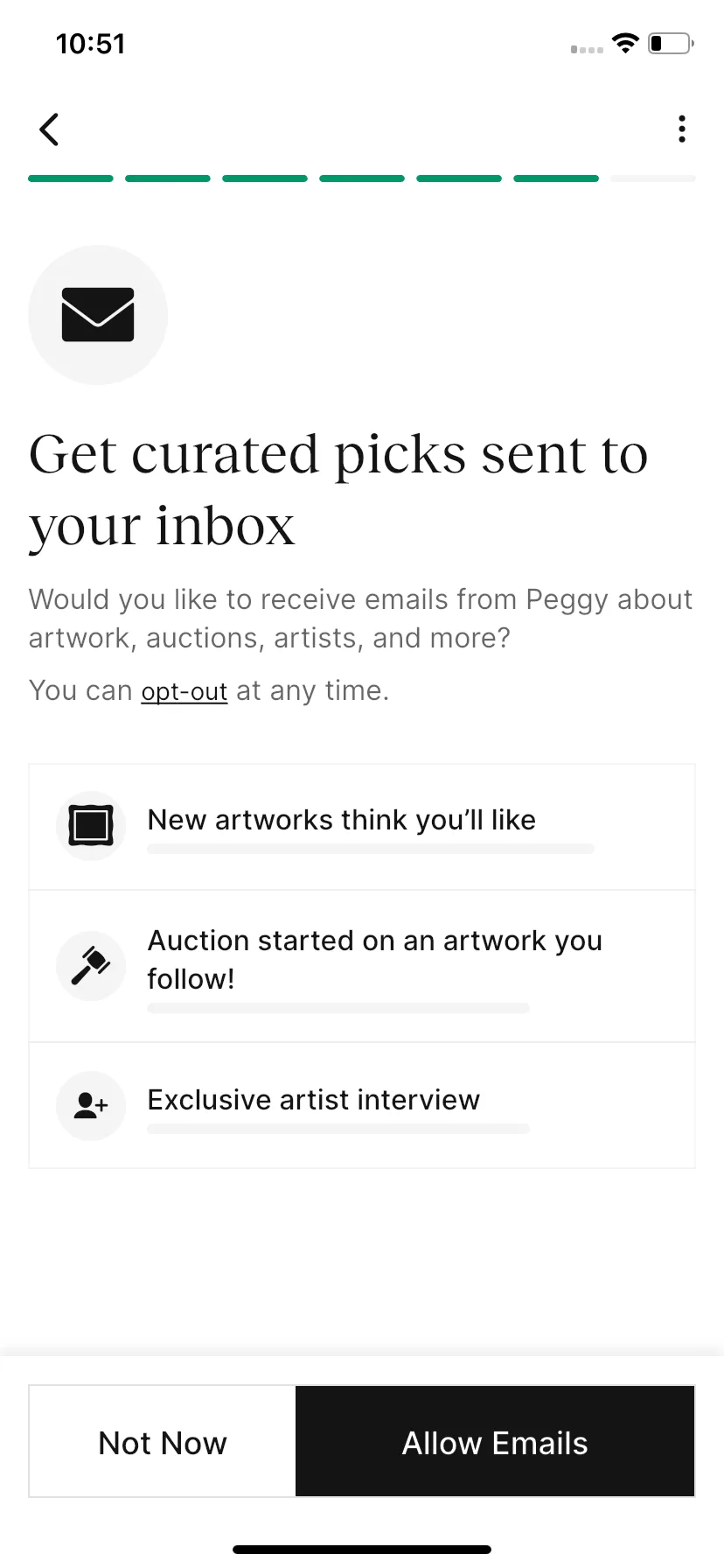
Task: Tap the "Get curated picks" heading
Action: 339,490
